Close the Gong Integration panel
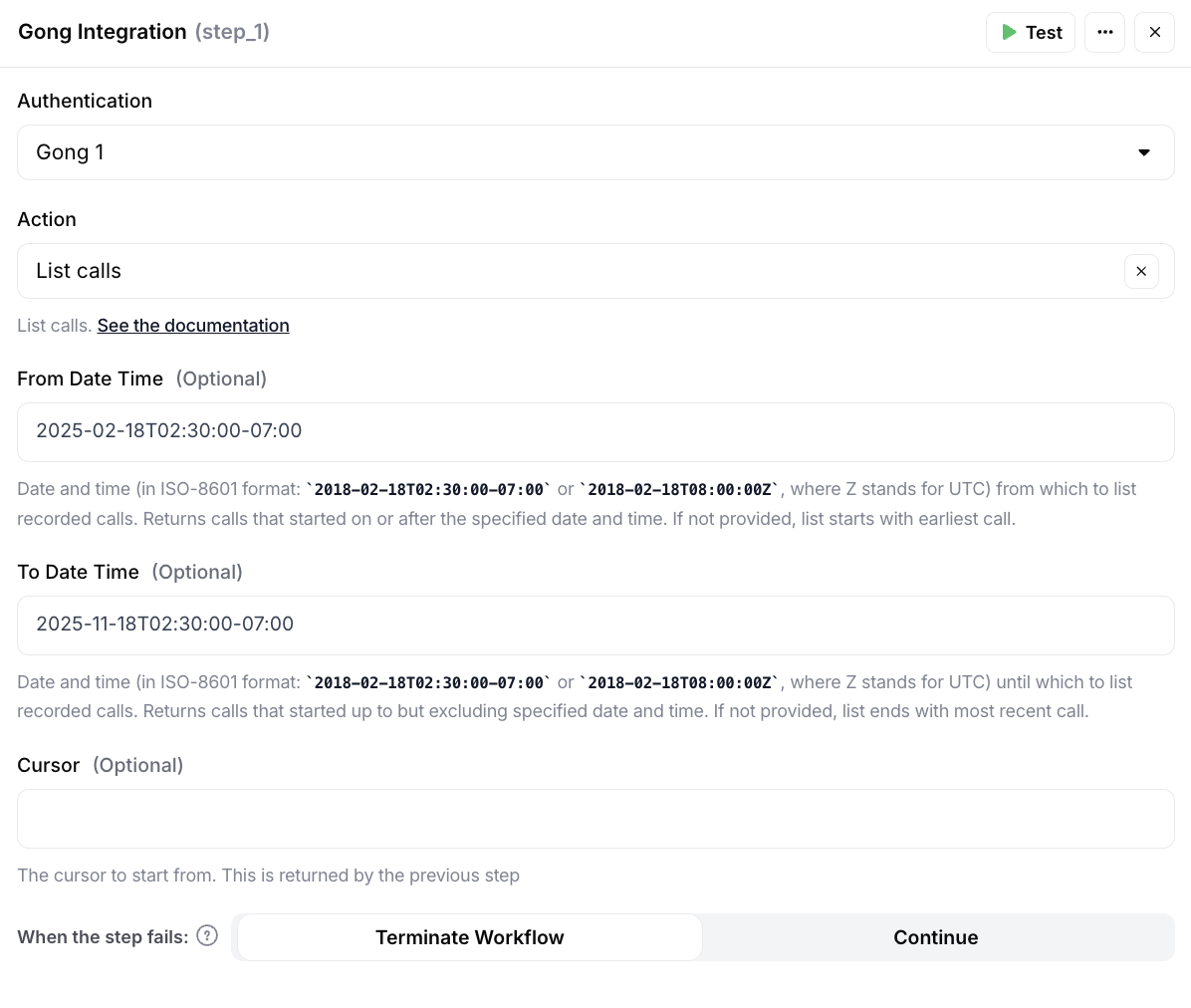 click(x=1154, y=32)
